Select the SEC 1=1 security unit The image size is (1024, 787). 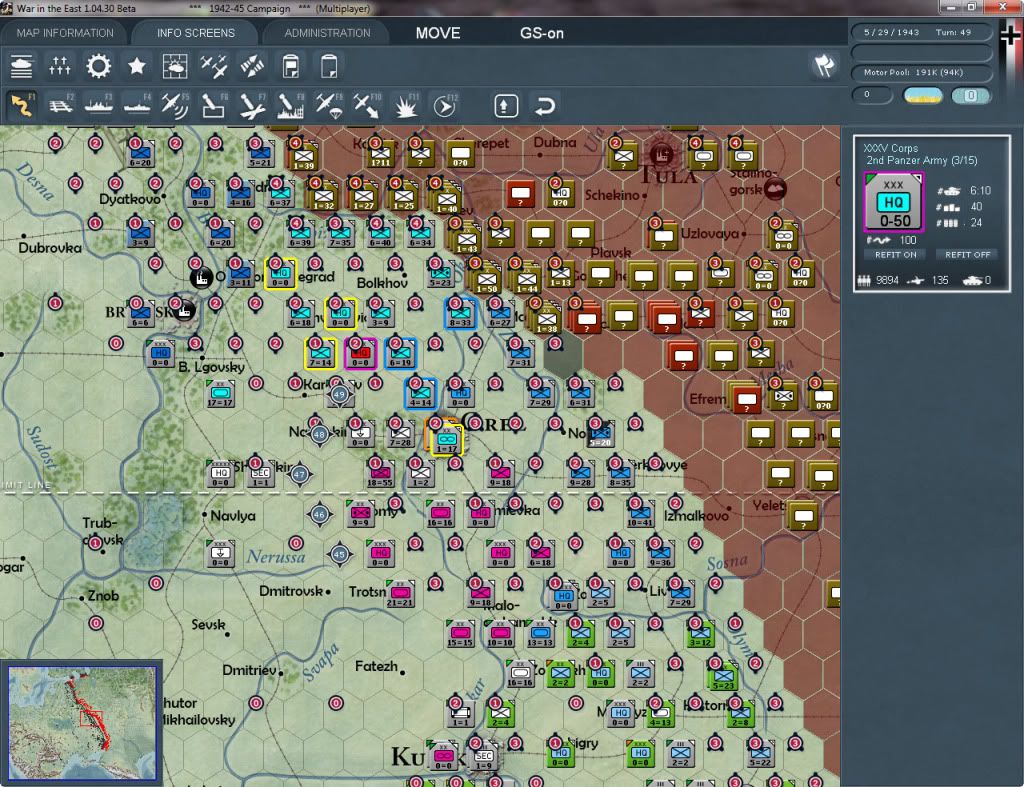[x=260, y=474]
